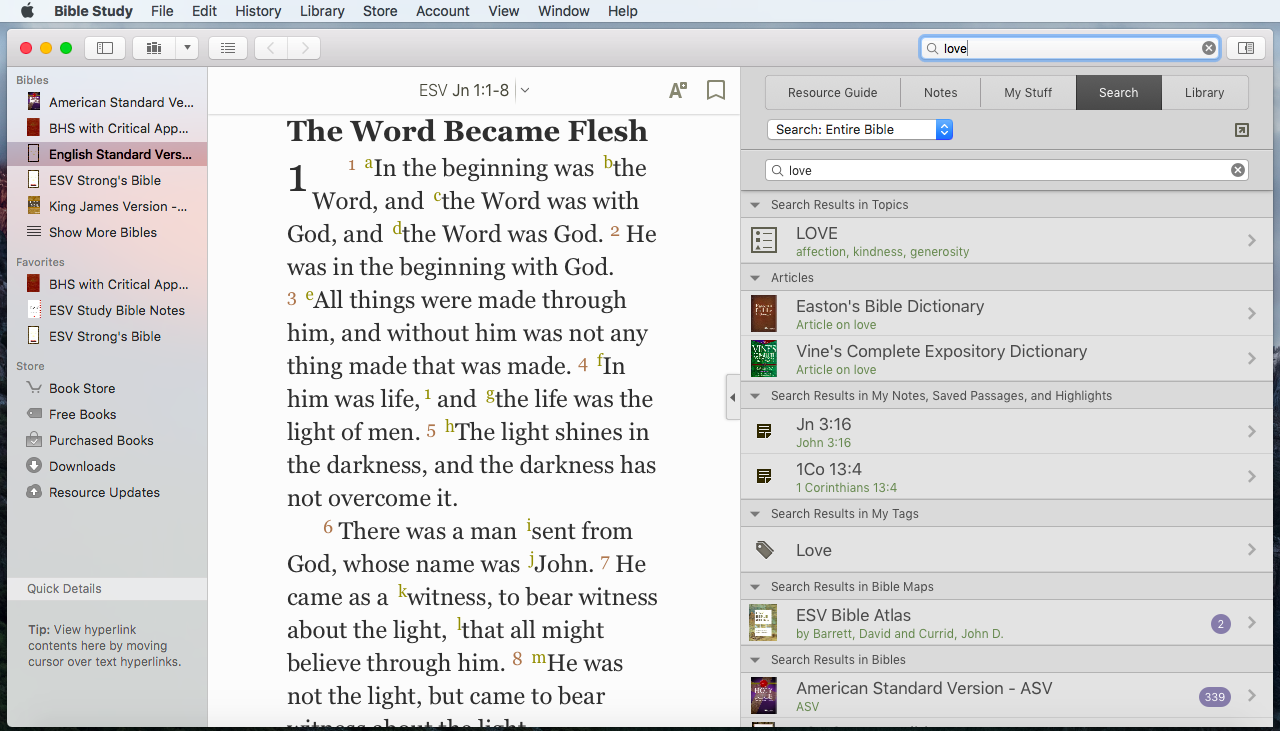
Task: Open ESV Strong's Bible under Favorites
Action: pyautogui.click(x=107, y=336)
